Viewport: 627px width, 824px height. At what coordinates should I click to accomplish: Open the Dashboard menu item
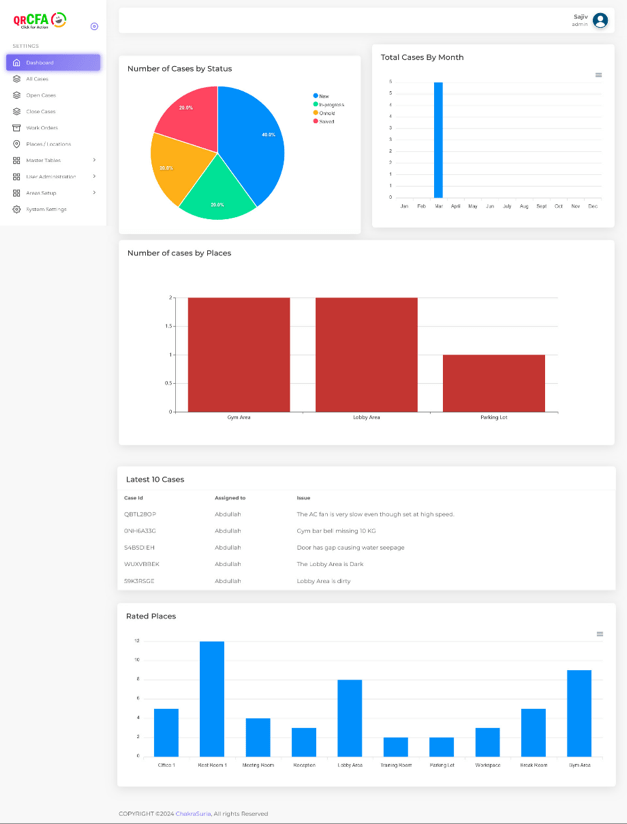[x=52, y=63]
